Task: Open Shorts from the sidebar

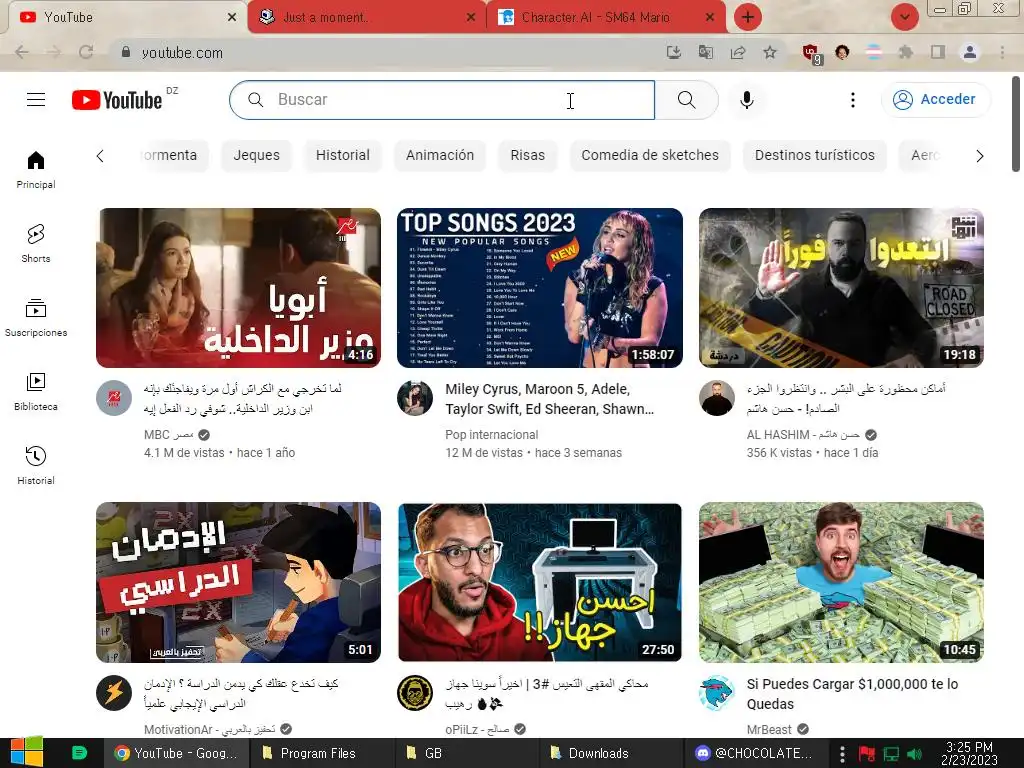Action: (36, 244)
